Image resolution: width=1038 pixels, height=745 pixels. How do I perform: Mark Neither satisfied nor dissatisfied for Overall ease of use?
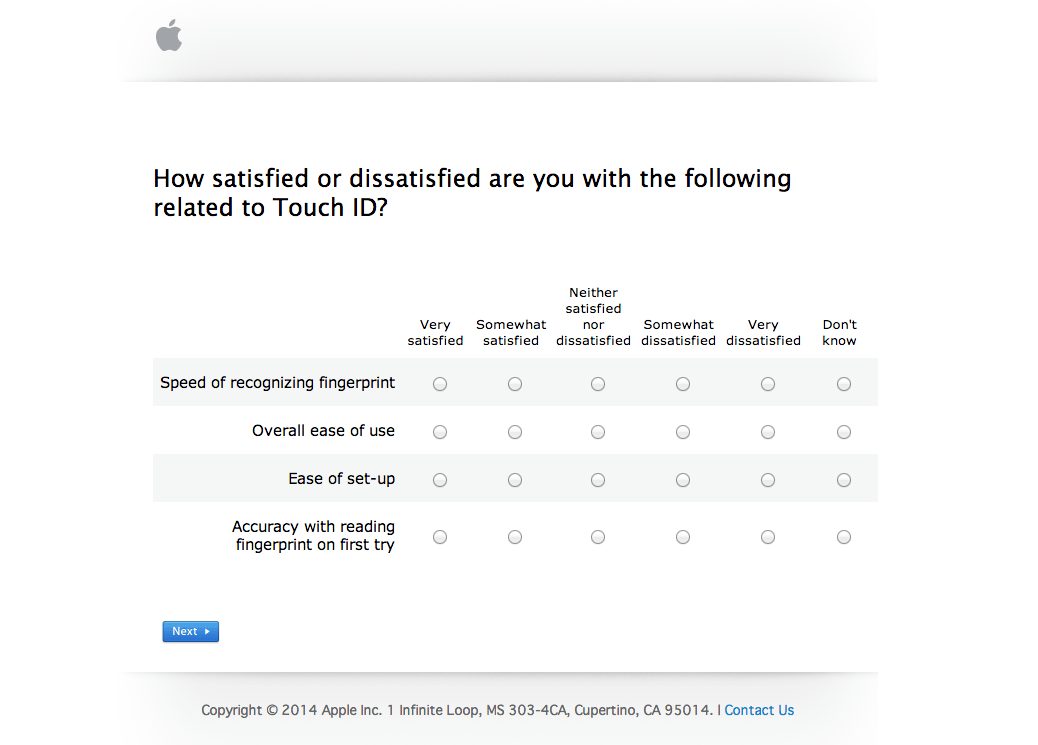[598, 432]
